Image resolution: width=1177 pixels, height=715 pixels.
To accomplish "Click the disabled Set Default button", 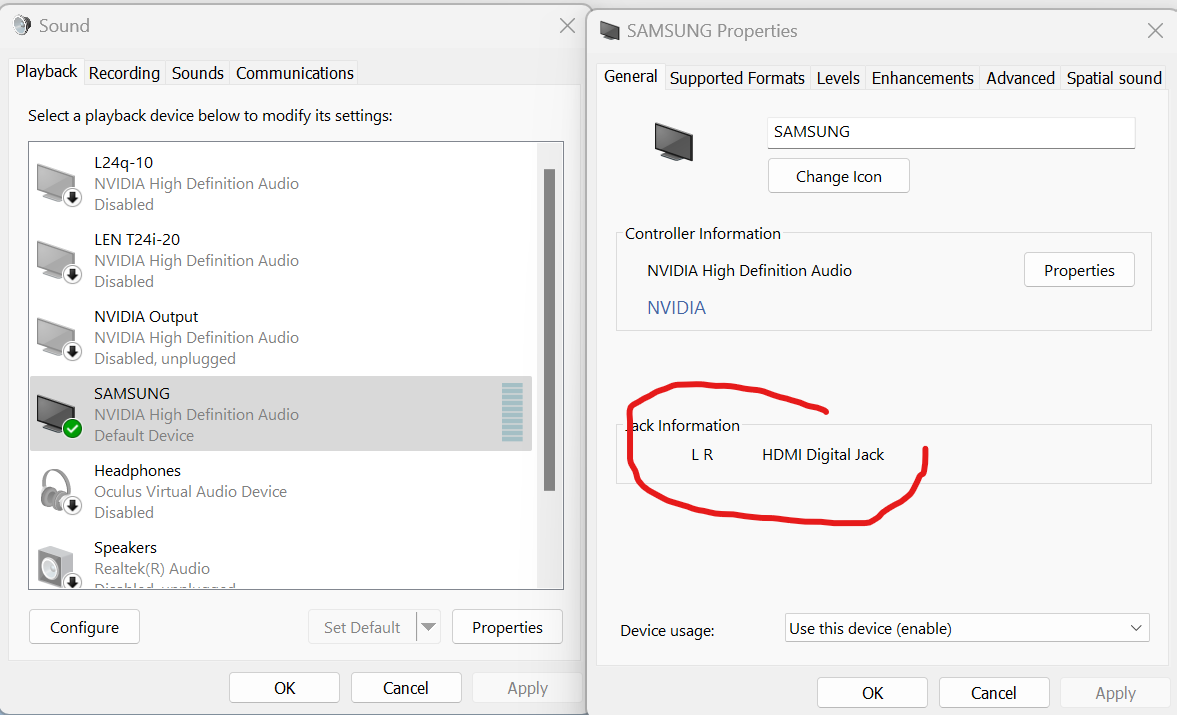I will pos(363,627).
